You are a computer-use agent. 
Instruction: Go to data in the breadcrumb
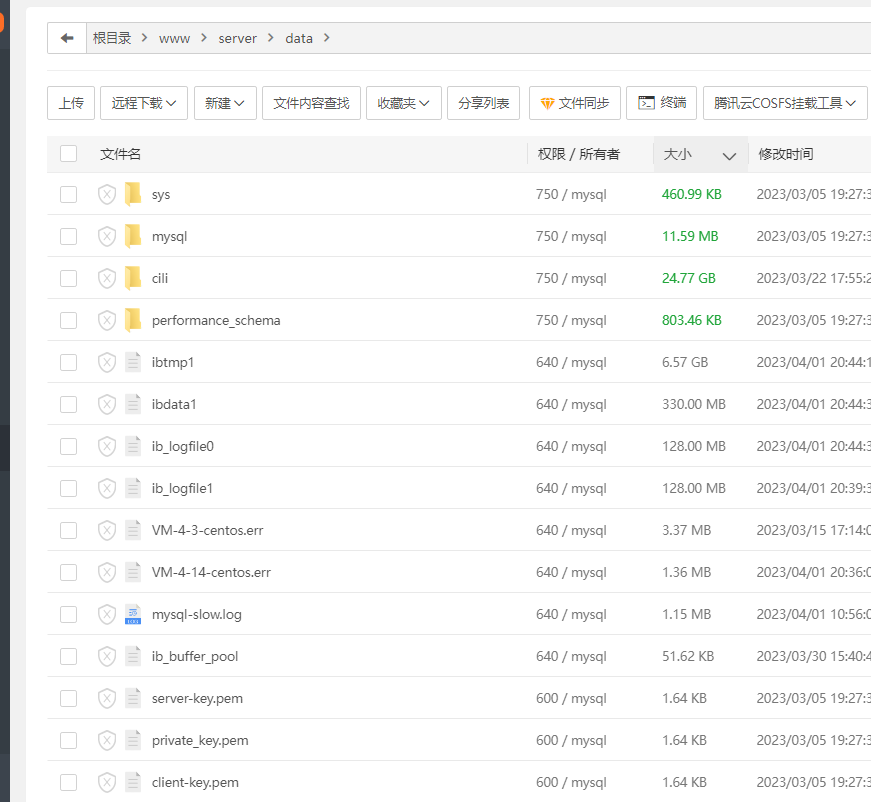click(x=299, y=38)
